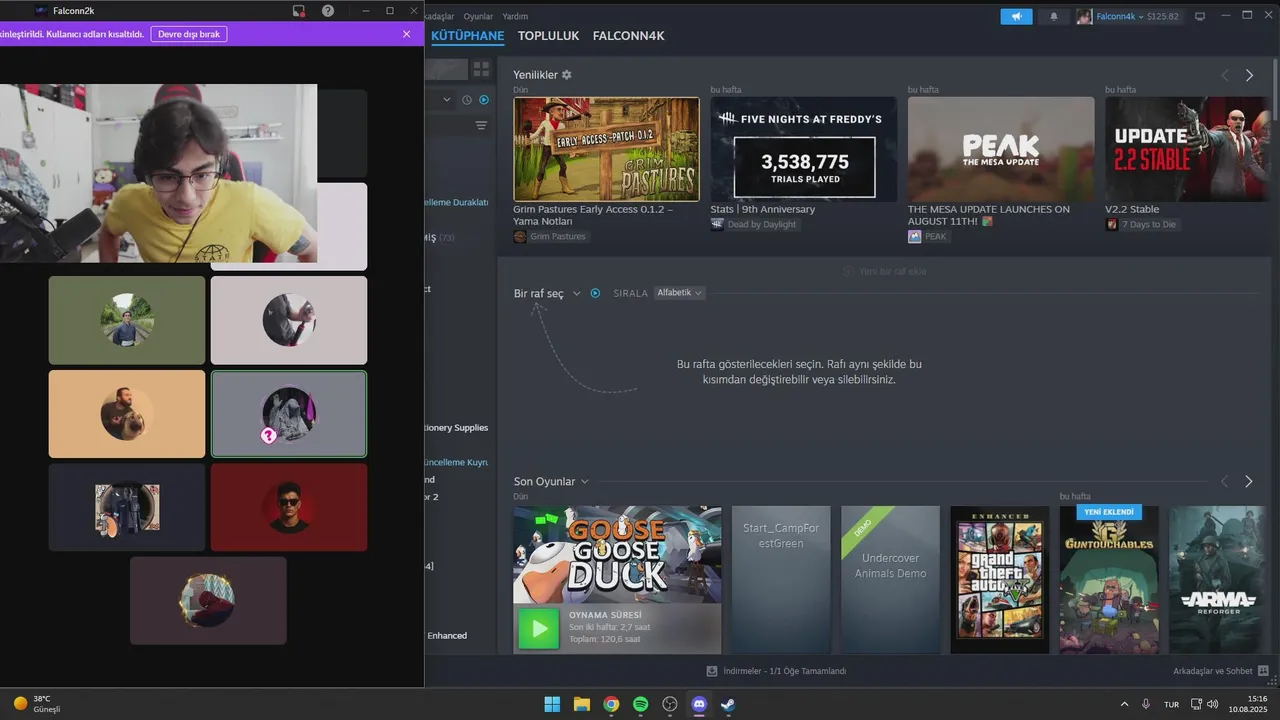
Task: Open Steam downloads İndirmeler status
Action: point(776,671)
